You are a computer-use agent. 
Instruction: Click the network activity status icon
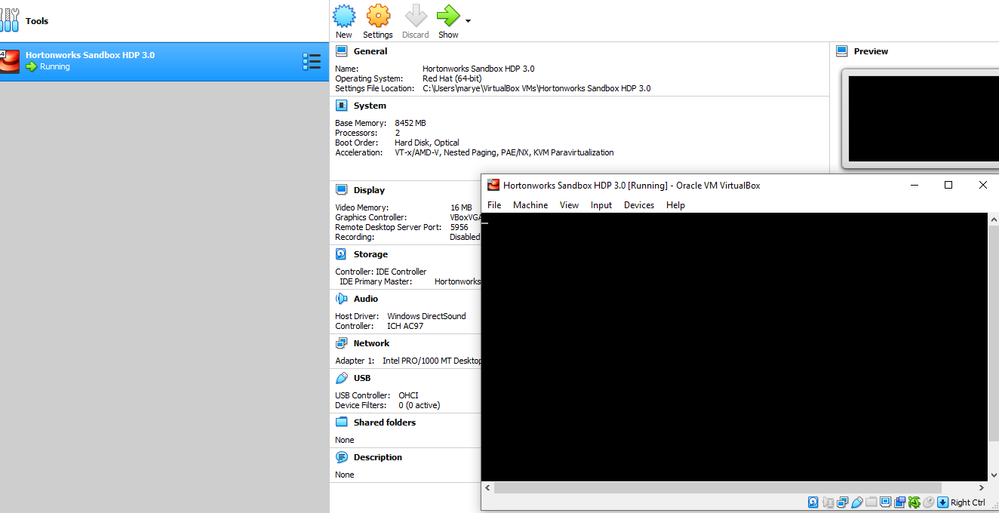842,503
